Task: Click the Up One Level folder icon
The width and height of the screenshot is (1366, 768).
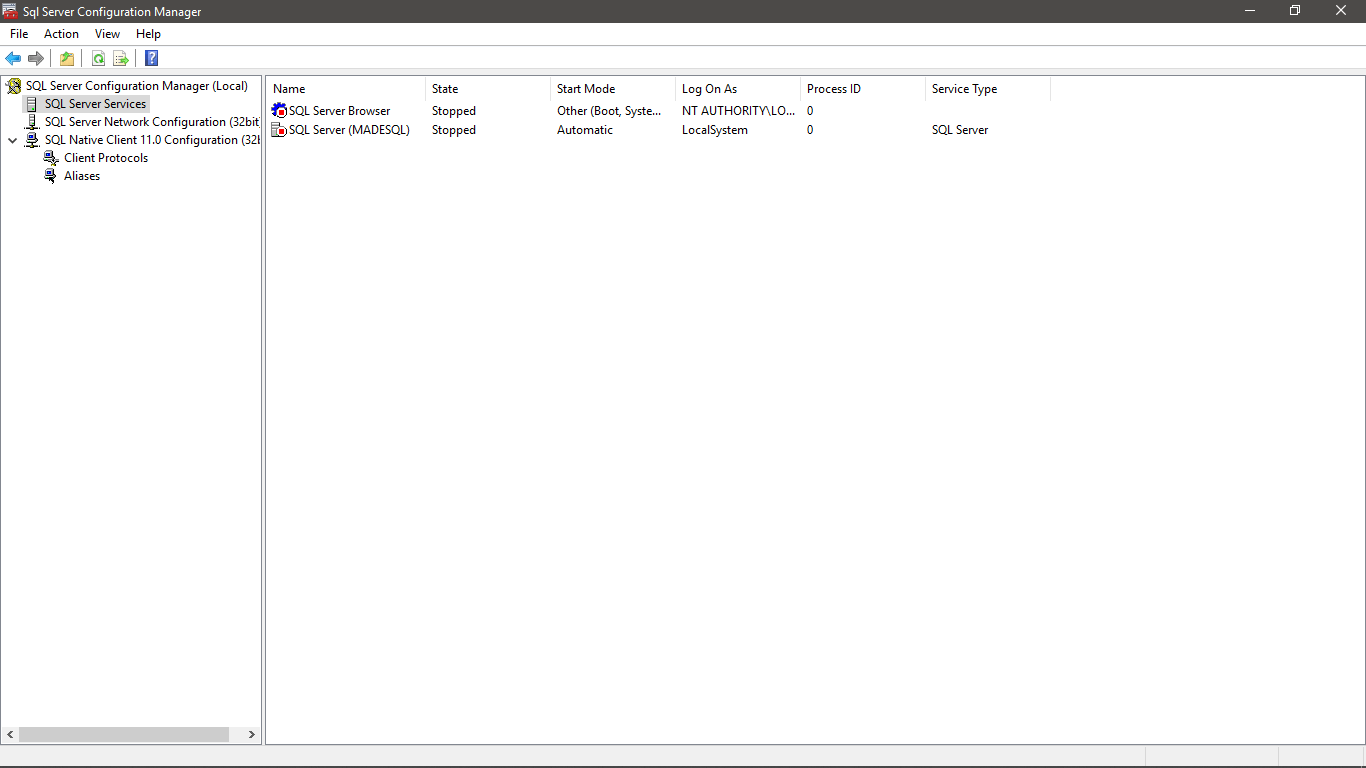Action: [x=67, y=58]
